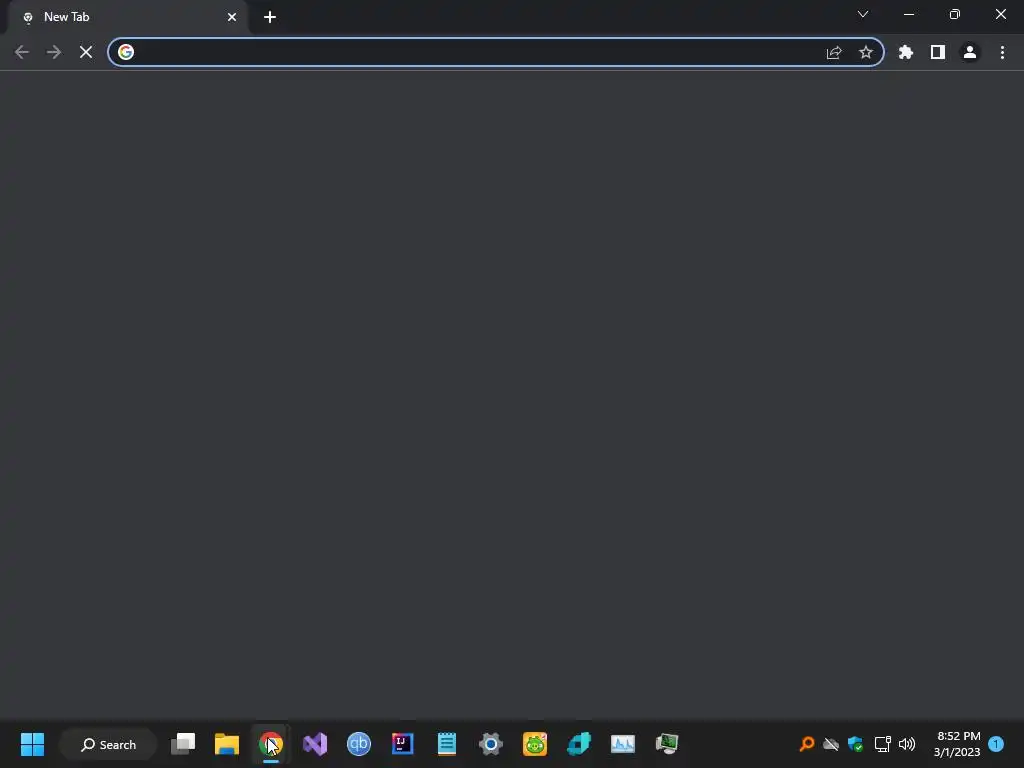Close the Chrome window
The image size is (1024, 768).
point(1000,14)
